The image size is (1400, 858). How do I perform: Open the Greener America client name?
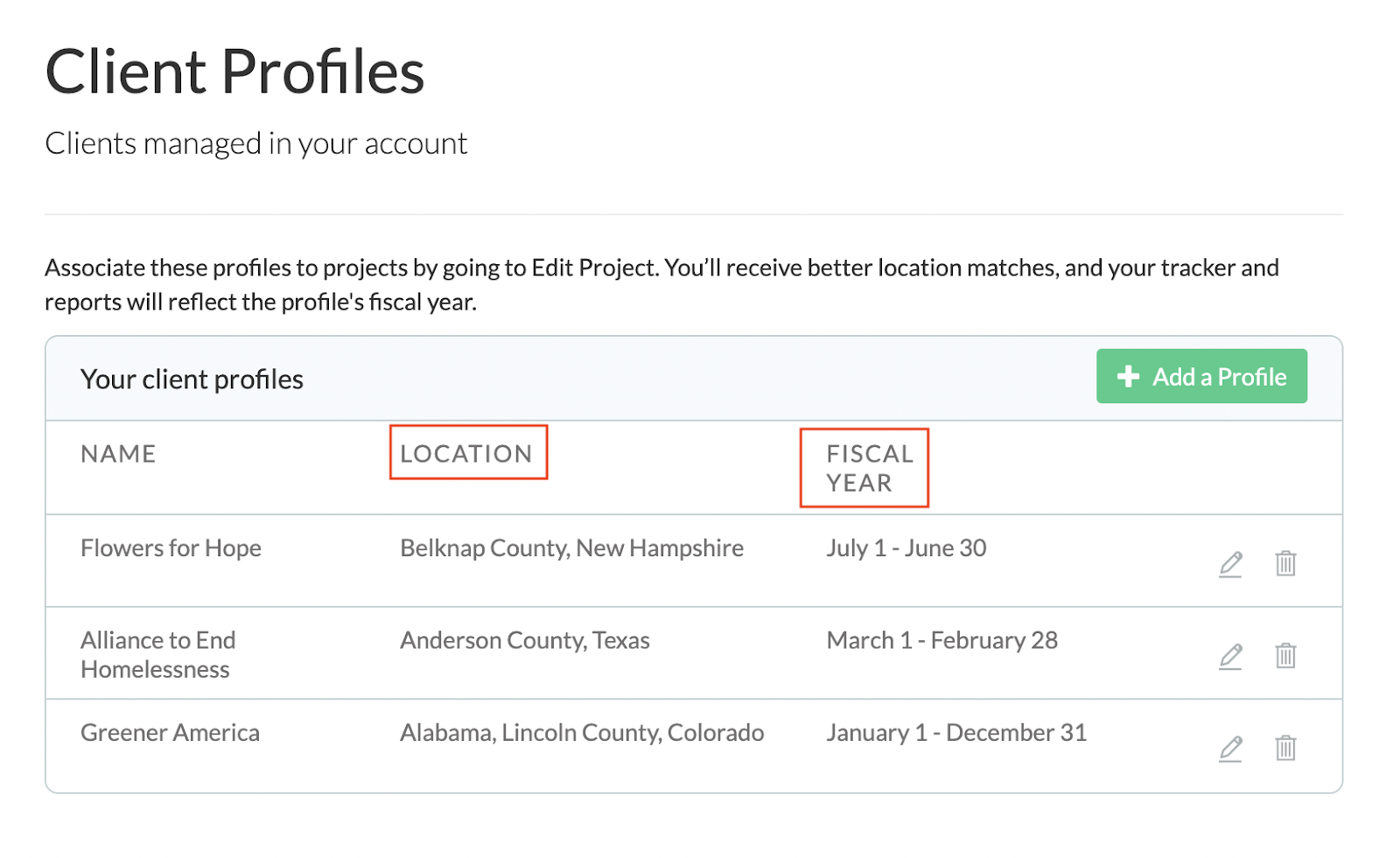[x=170, y=733]
